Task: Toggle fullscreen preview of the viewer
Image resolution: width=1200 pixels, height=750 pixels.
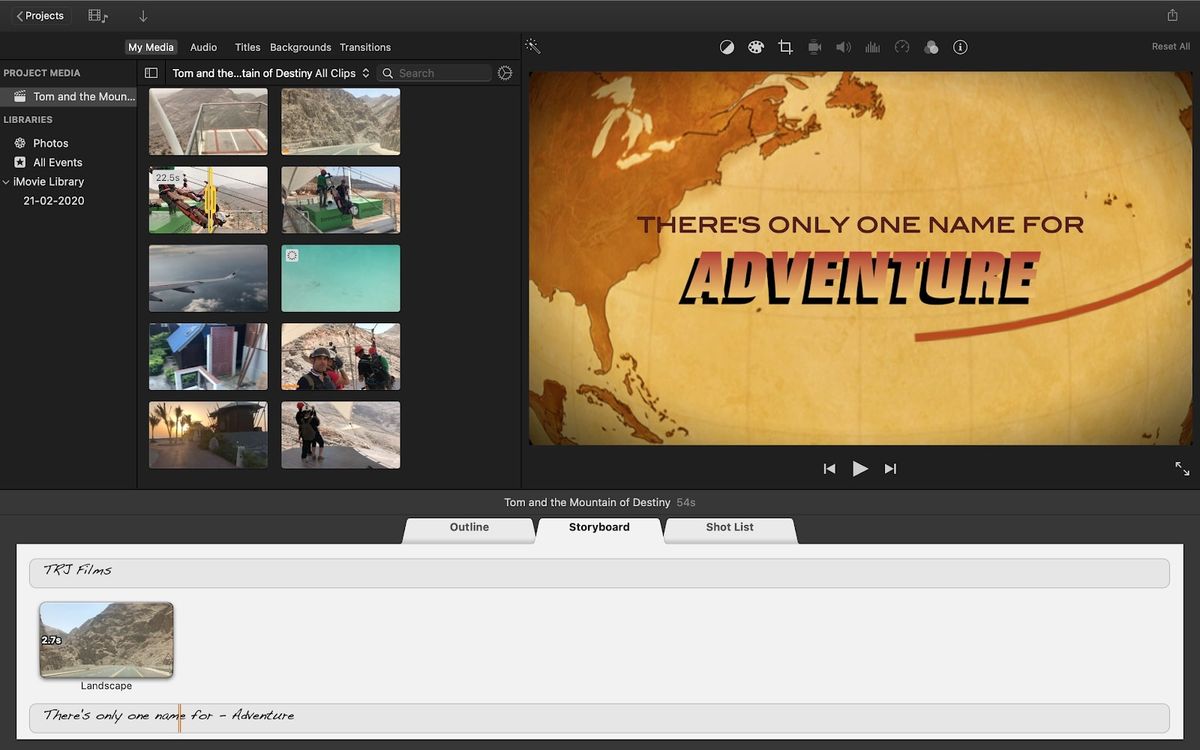Action: pyautogui.click(x=1181, y=468)
